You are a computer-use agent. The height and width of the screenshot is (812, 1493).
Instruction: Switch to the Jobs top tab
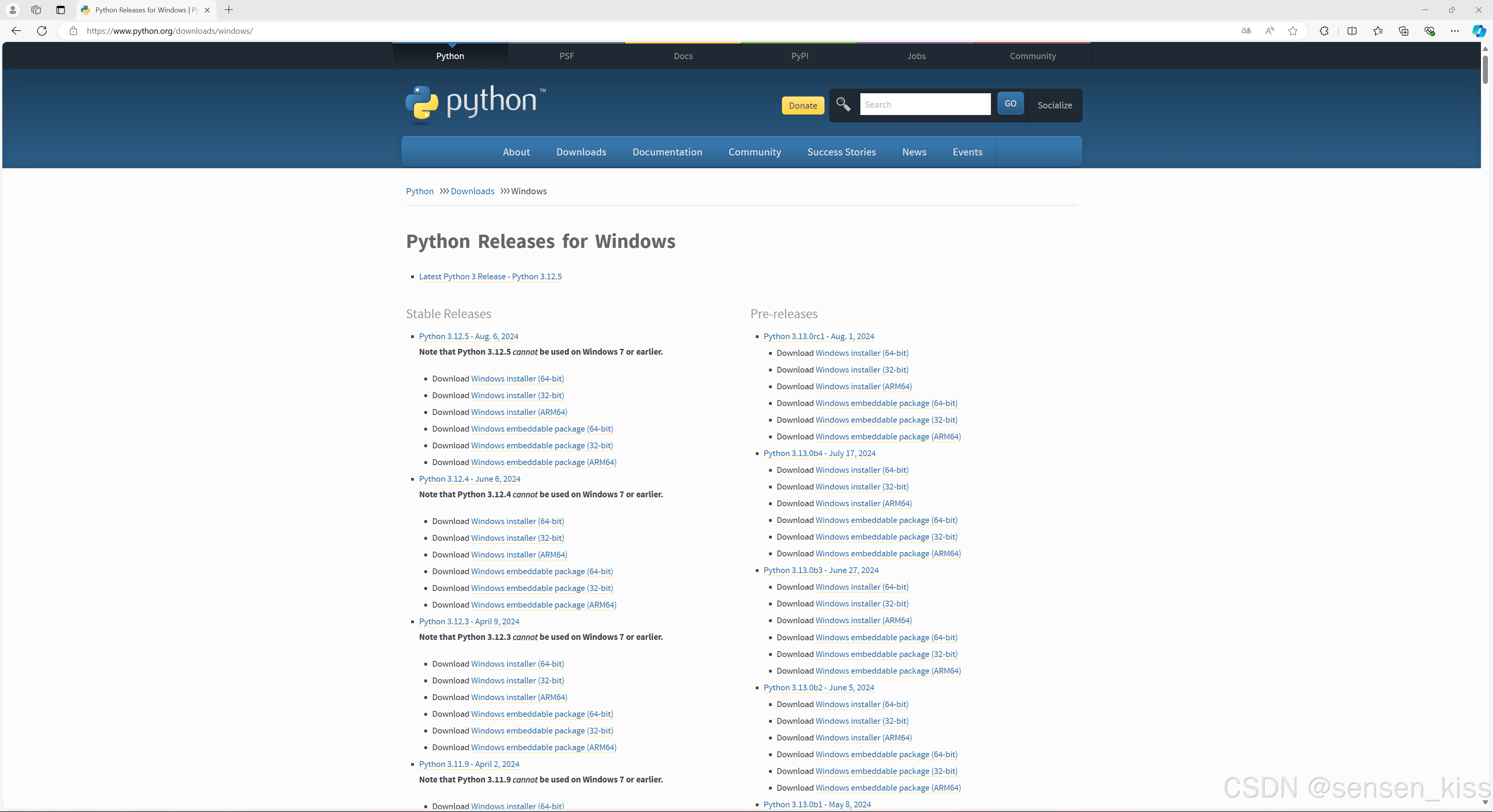pyautogui.click(x=916, y=56)
